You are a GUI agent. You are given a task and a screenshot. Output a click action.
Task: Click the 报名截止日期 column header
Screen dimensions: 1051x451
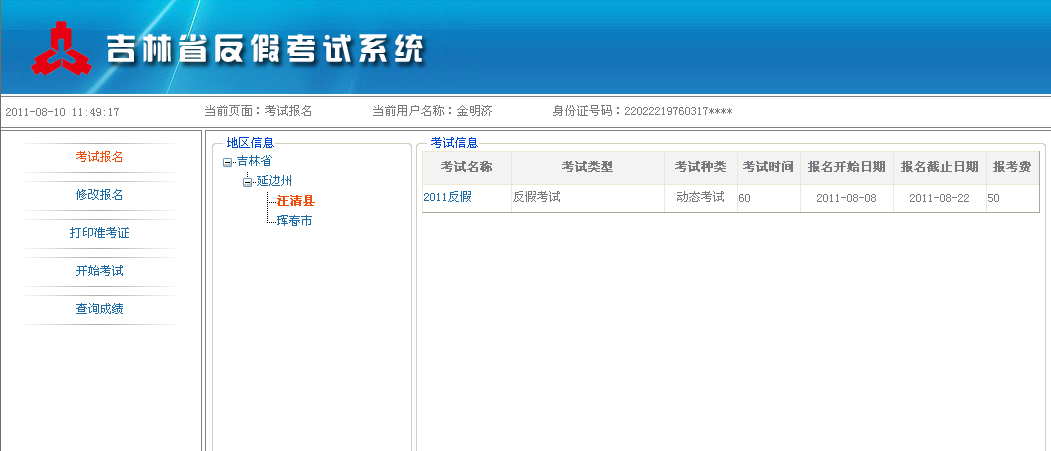coord(940,168)
